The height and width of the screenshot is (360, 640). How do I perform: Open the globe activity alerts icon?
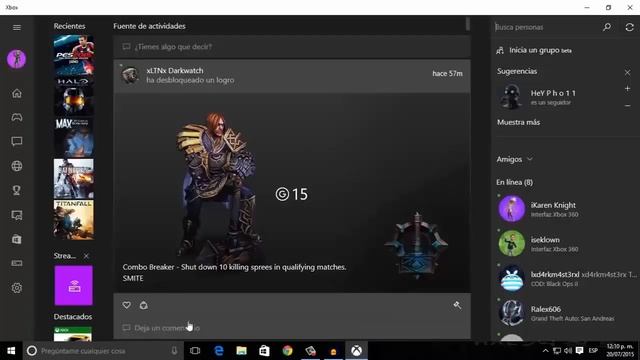tap(17, 166)
